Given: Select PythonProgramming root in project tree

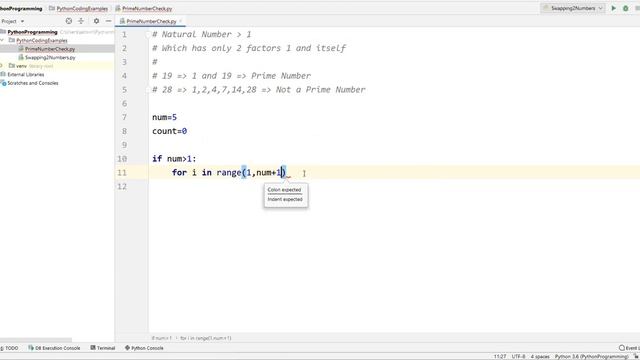Looking at the screenshot, I should (x=32, y=32).
